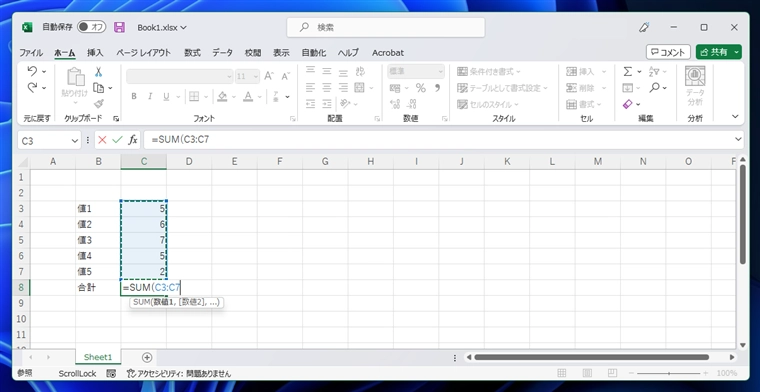Open the Insert Function fx button
This screenshot has width=760, height=392.
(x=132, y=140)
